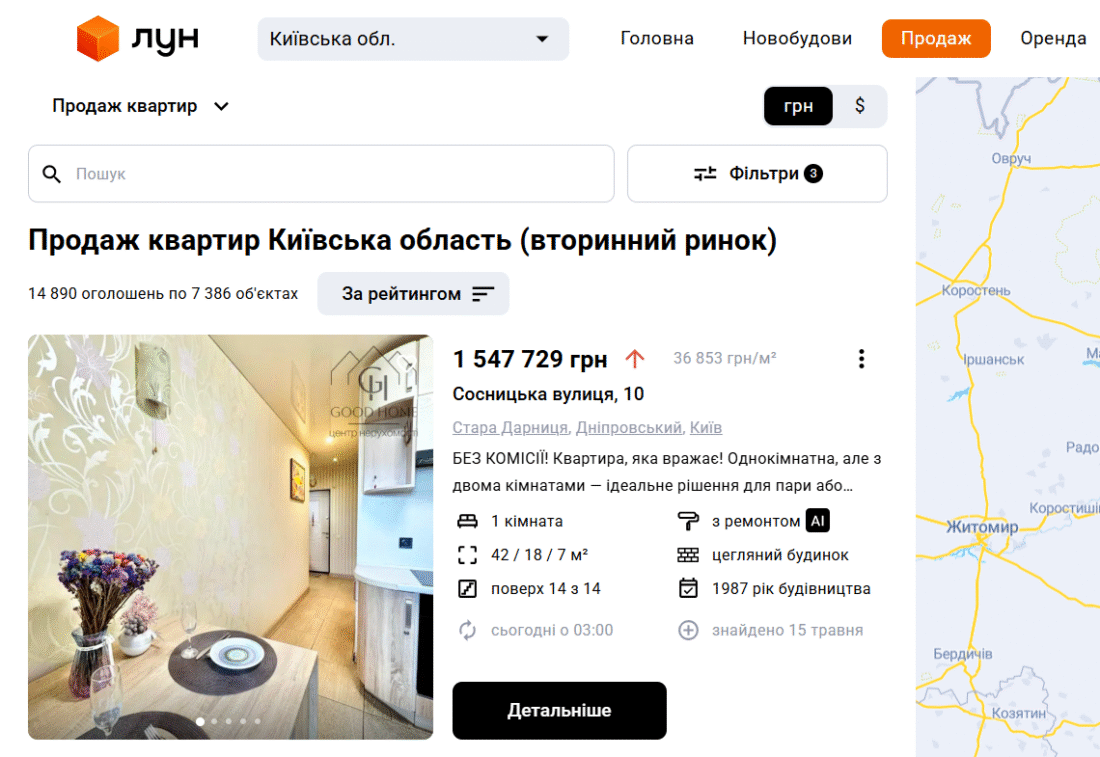The height and width of the screenshot is (757, 1100).
Task: Open the Київська обл. region dropdown
Action: pyautogui.click(x=413, y=39)
